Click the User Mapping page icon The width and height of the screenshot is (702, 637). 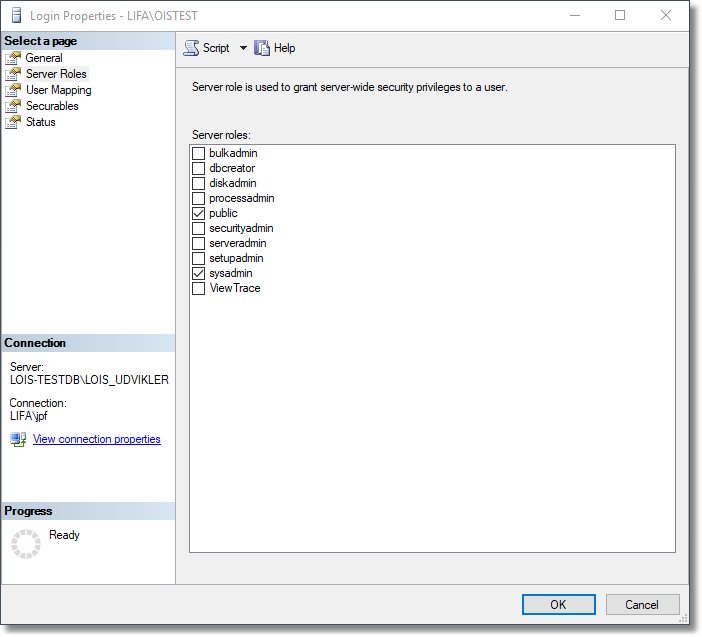click(13, 90)
